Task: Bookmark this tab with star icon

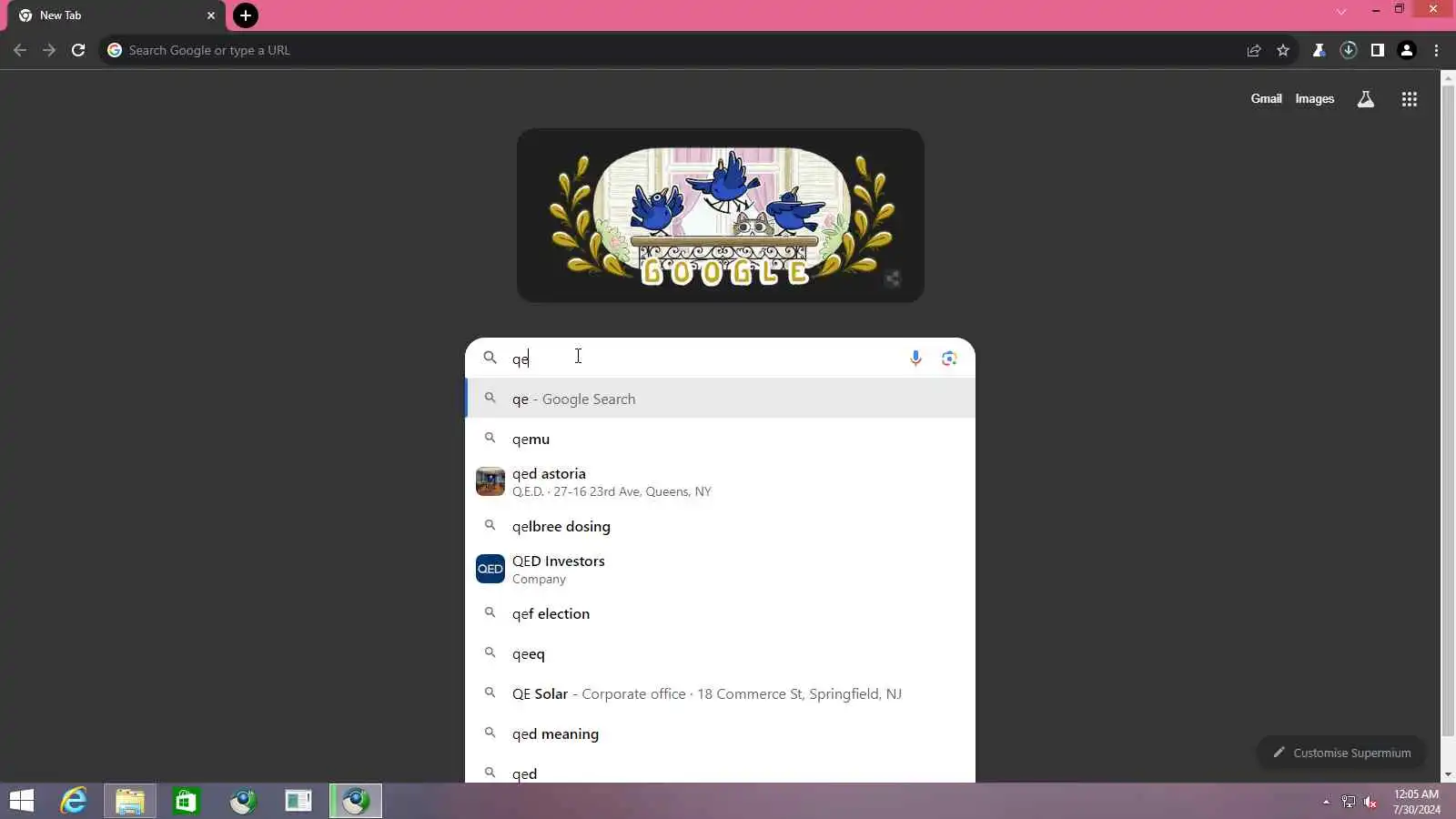Action: click(x=1283, y=50)
